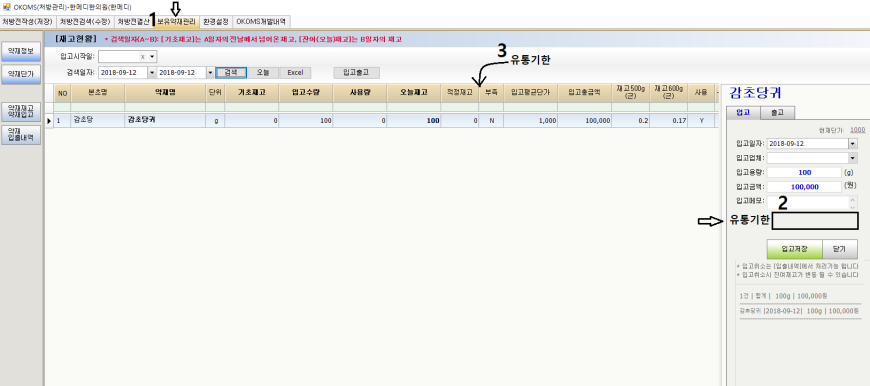This screenshot has height=386, width=870.
Task: Click the unit cell showing g
Action: click(215, 120)
